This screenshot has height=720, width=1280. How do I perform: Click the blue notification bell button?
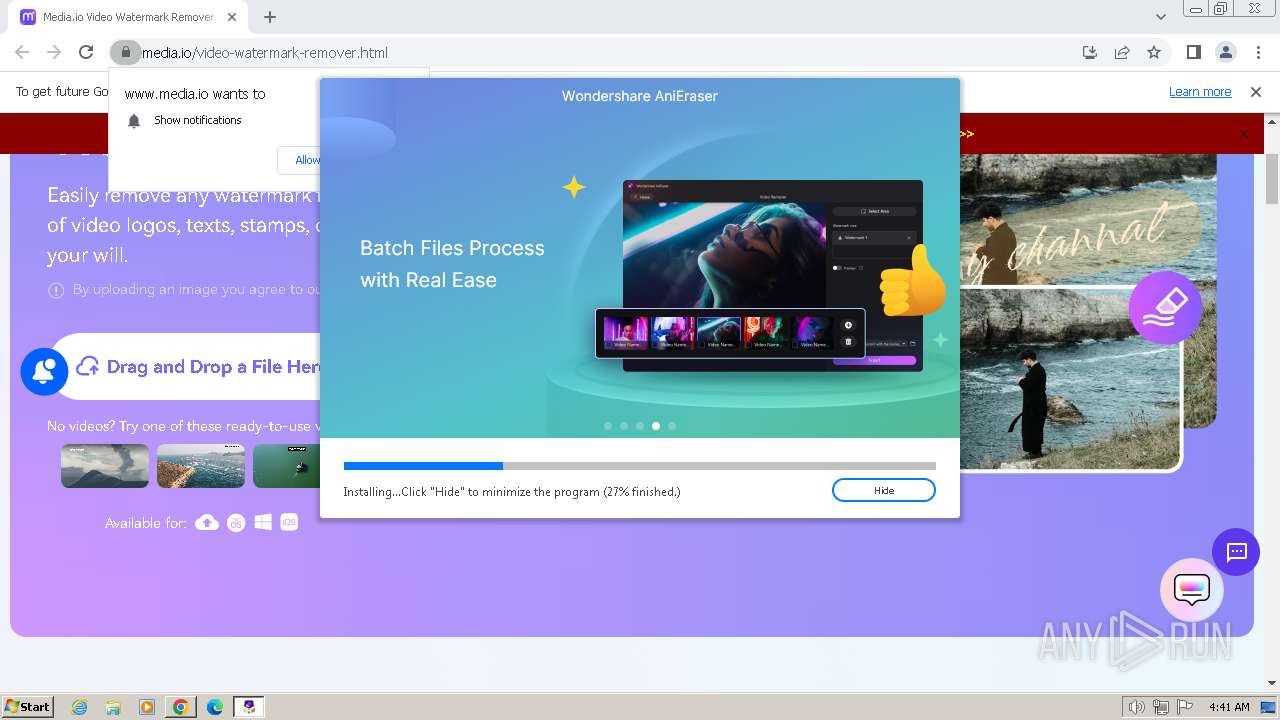coord(44,371)
